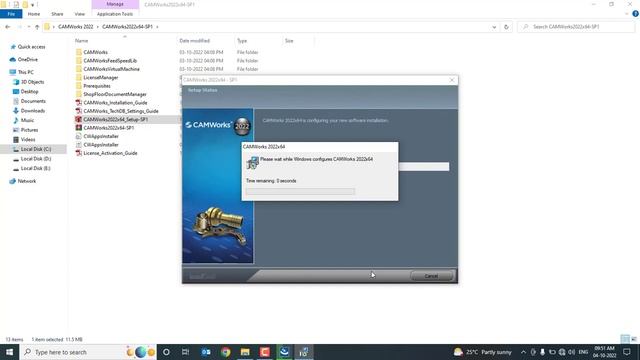Open the Home ribbon tab
The image size is (640, 360).
tap(34, 14)
